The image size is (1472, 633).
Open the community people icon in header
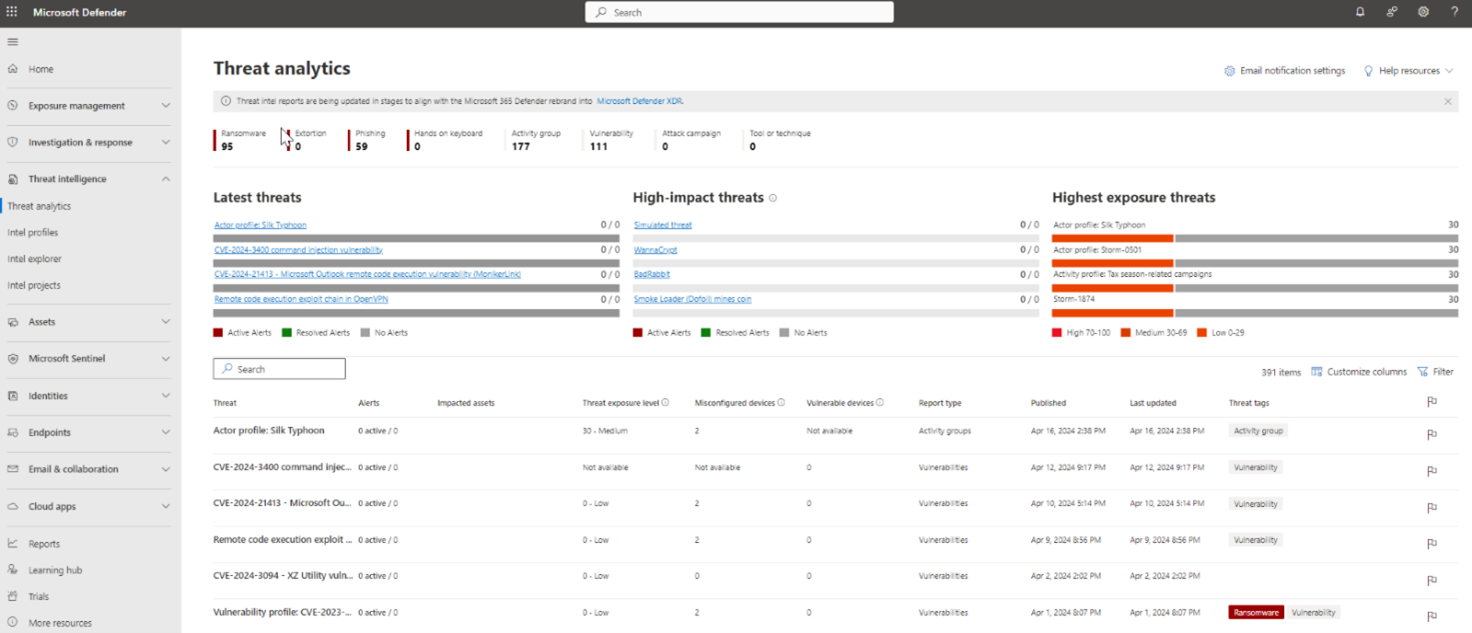1392,12
